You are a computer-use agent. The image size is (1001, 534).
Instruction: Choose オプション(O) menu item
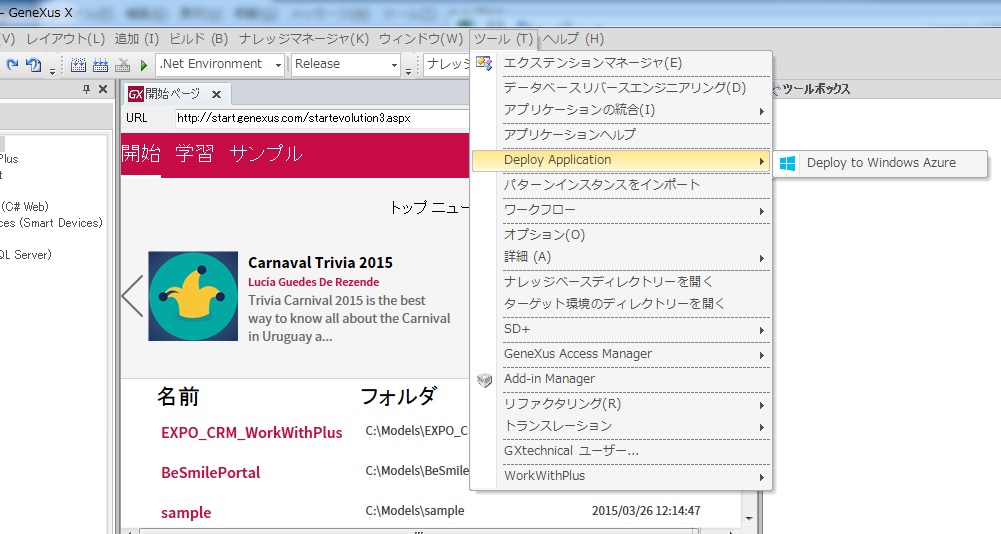tap(621, 234)
